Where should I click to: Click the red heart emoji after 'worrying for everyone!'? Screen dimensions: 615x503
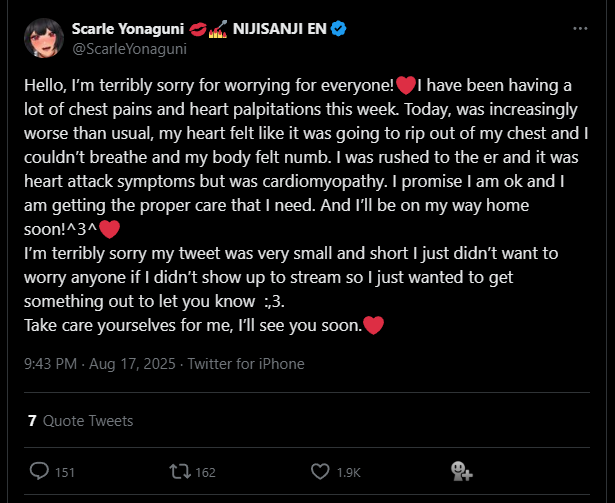tap(405, 84)
